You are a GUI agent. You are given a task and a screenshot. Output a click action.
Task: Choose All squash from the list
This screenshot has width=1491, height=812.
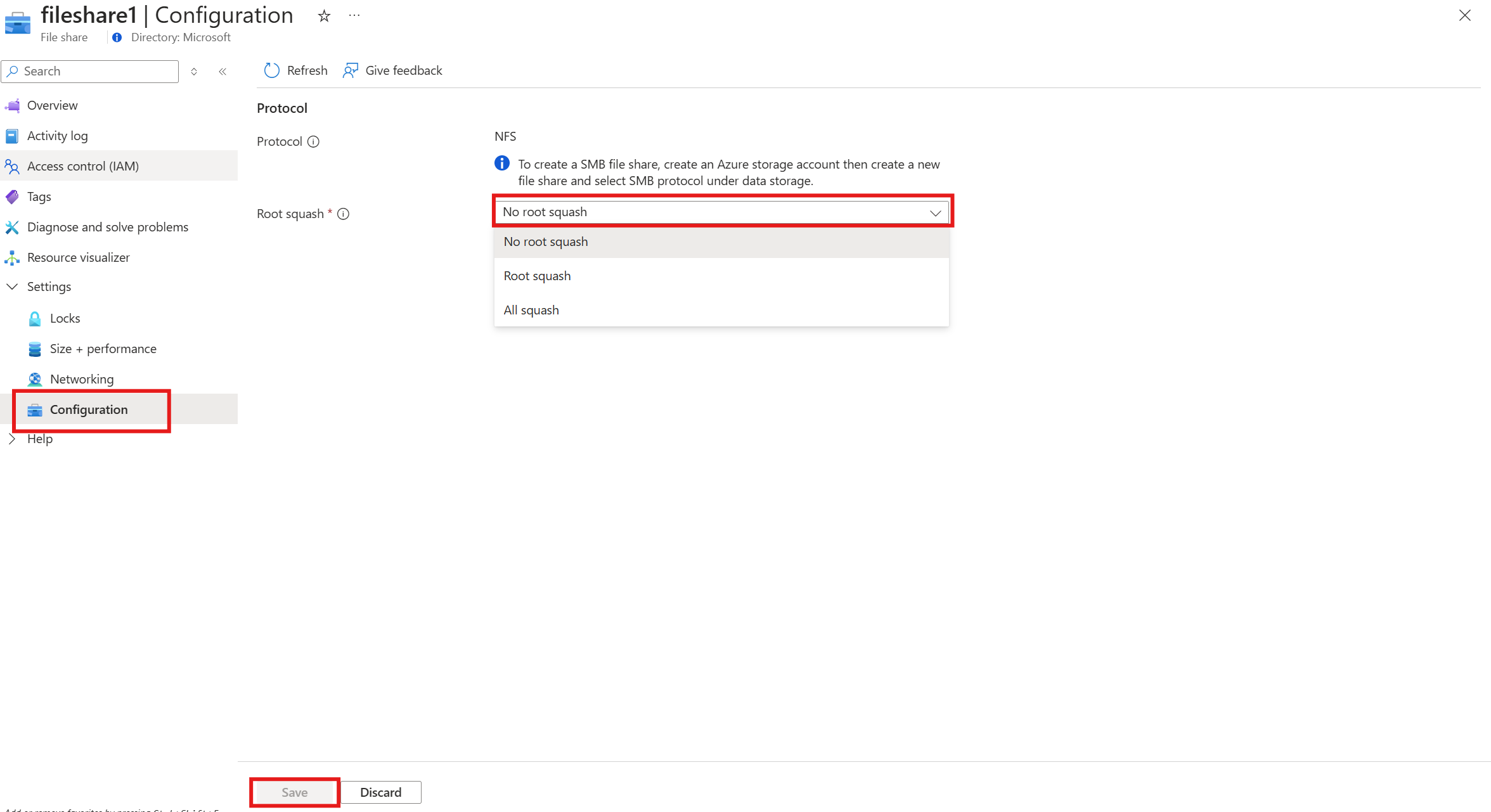pyautogui.click(x=531, y=309)
